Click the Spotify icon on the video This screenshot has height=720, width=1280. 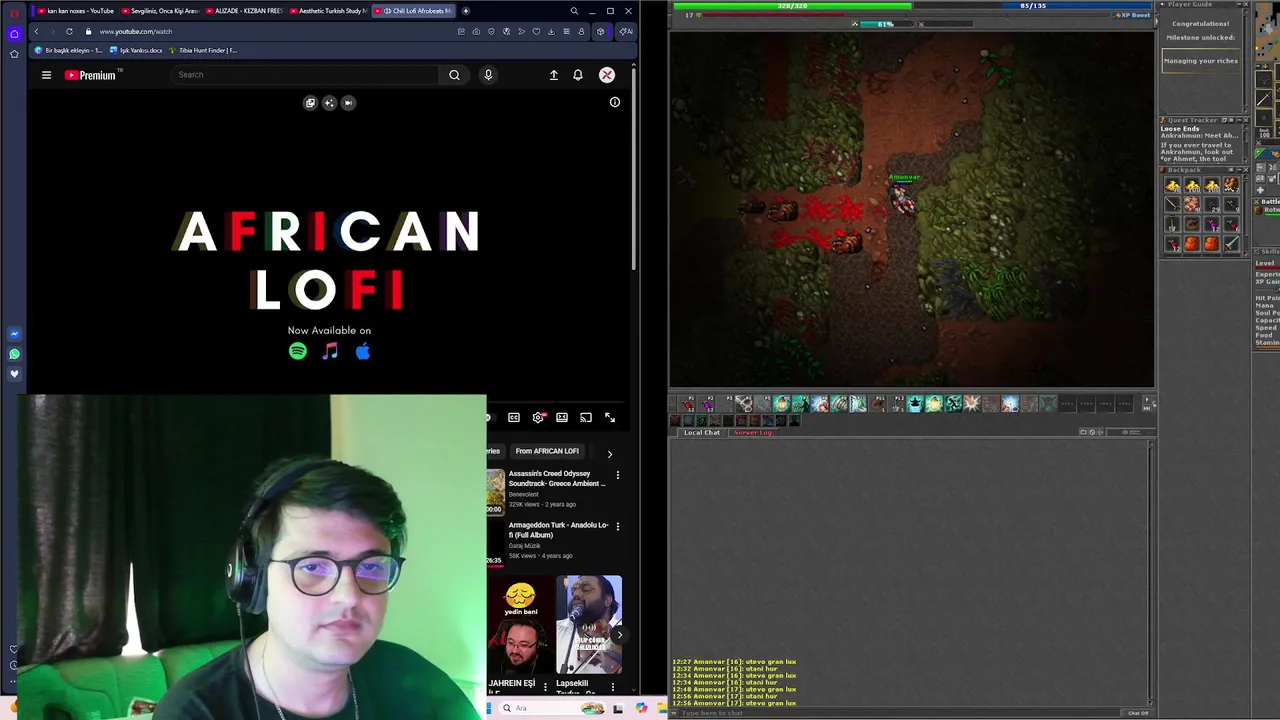tap(298, 351)
